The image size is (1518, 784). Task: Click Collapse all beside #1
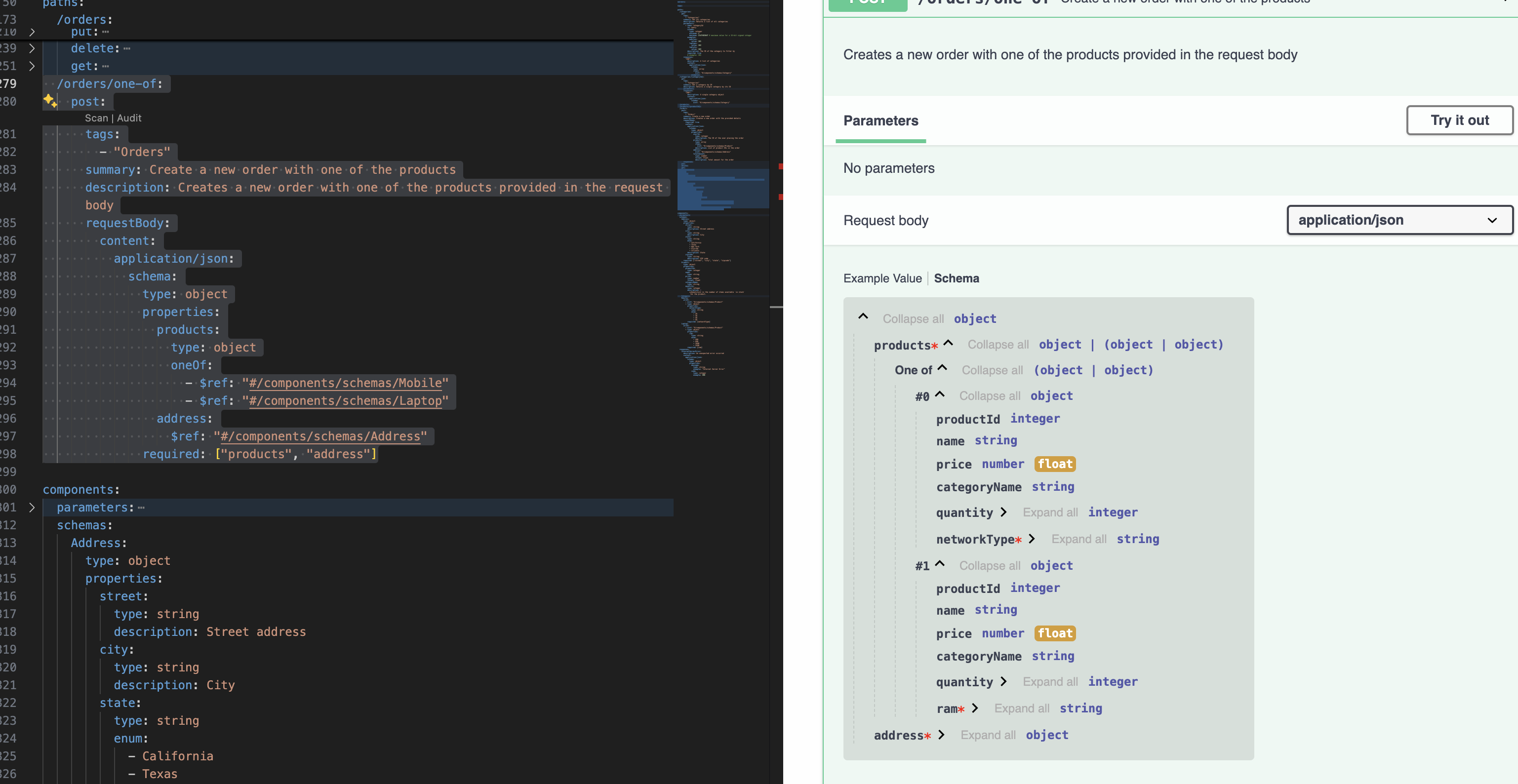[x=990, y=565]
